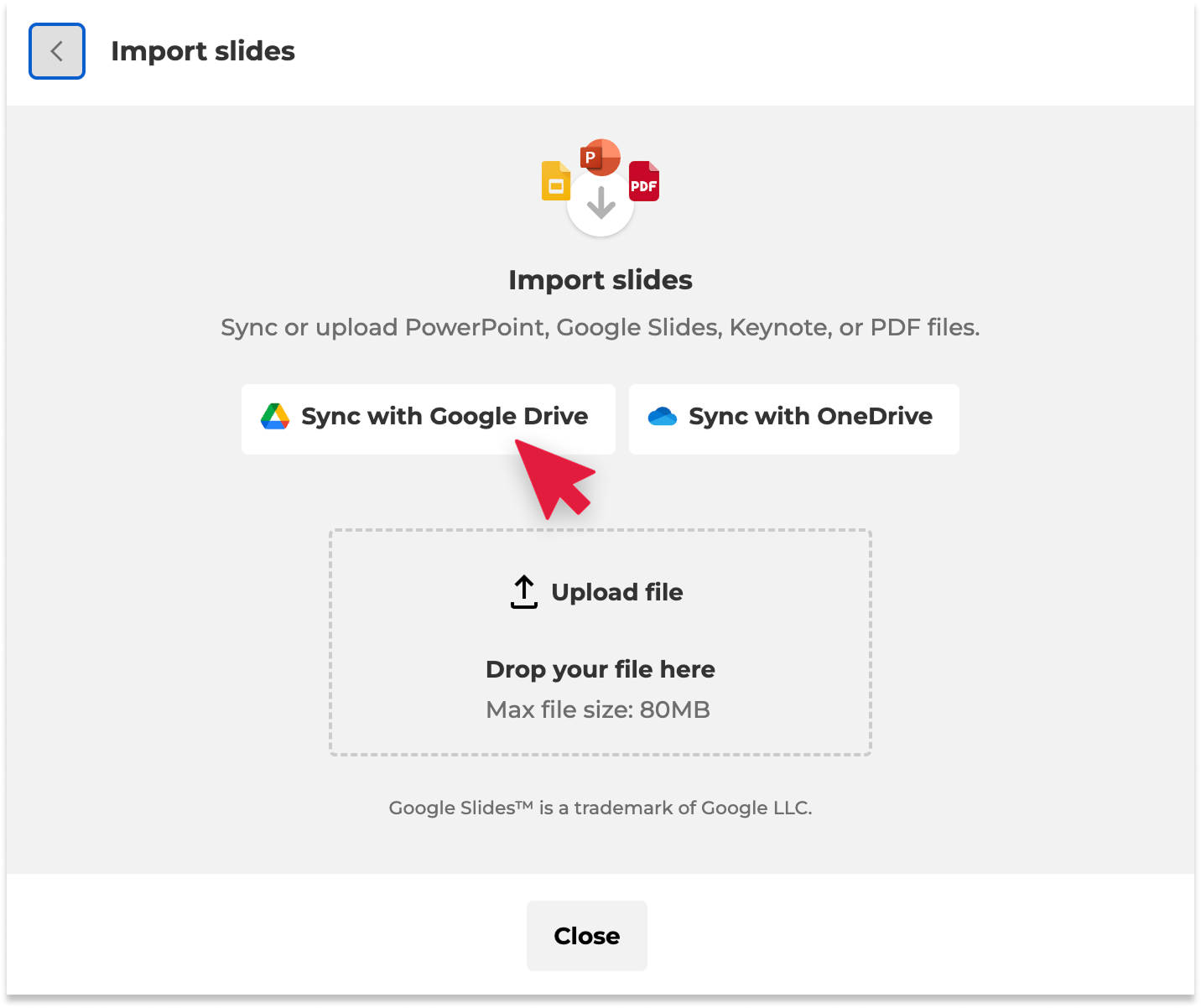Image resolution: width=1201 pixels, height=1008 pixels.
Task: Select Sync with Google Drive
Action: (429, 419)
